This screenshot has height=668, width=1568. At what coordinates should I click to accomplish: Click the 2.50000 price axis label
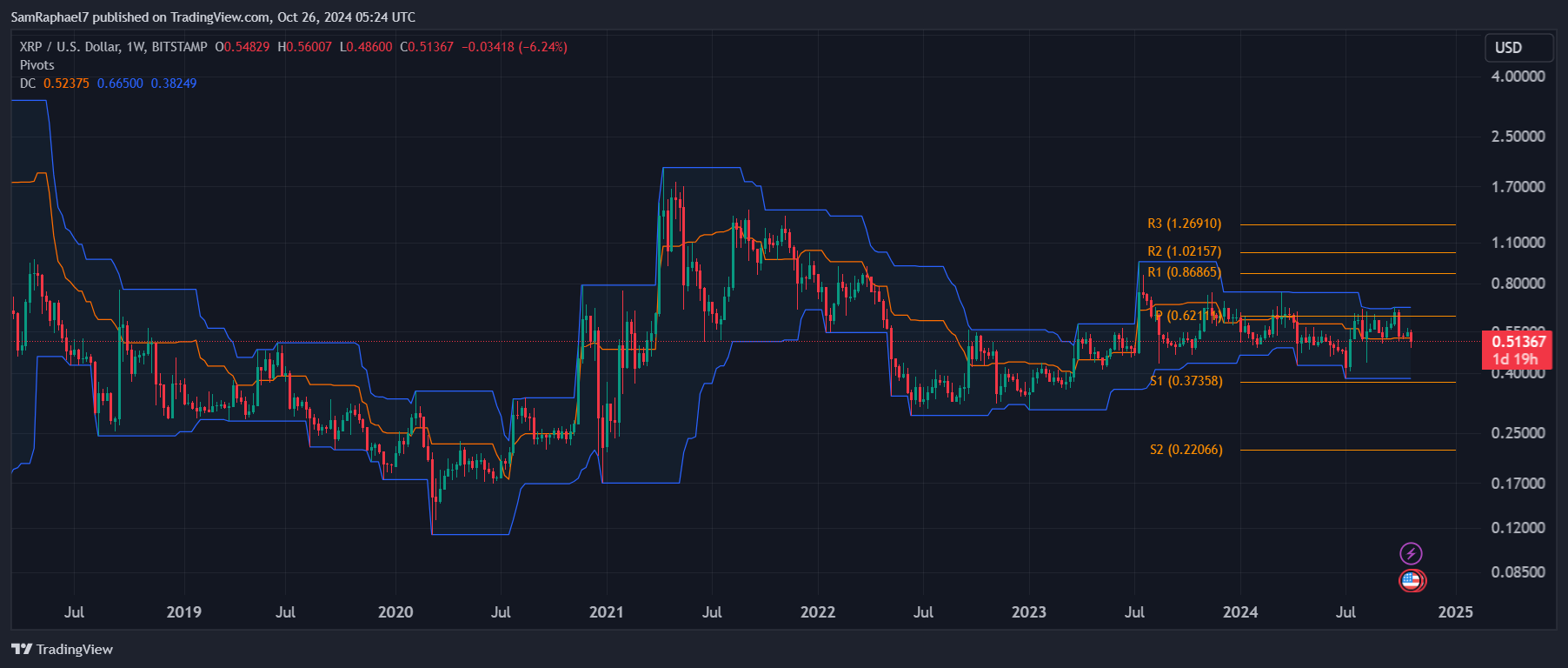pos(1518,137)
